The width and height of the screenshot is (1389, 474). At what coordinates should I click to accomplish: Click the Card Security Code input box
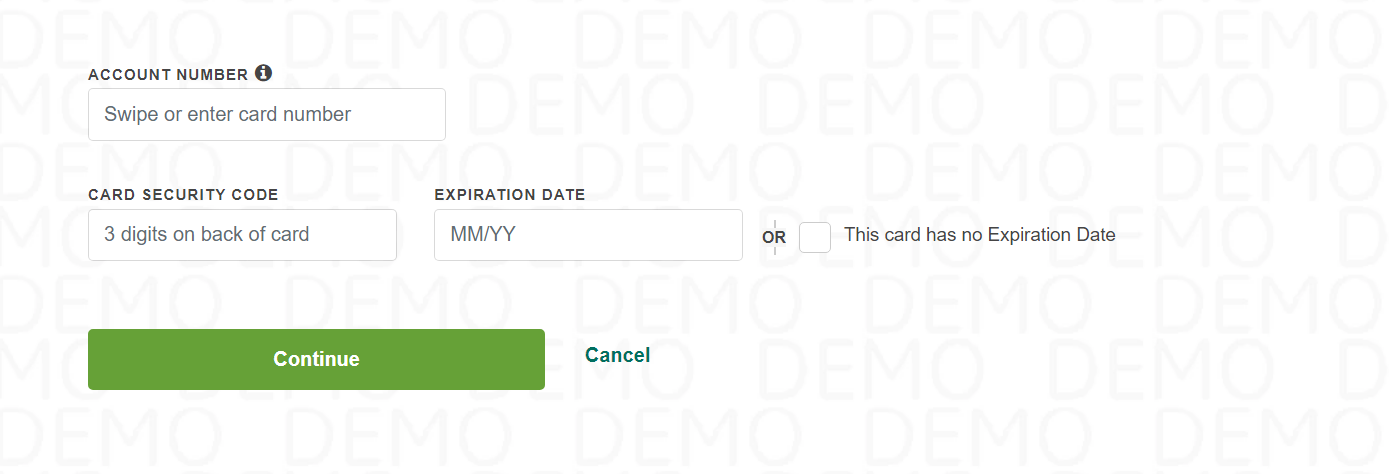[x=242, y=235]
